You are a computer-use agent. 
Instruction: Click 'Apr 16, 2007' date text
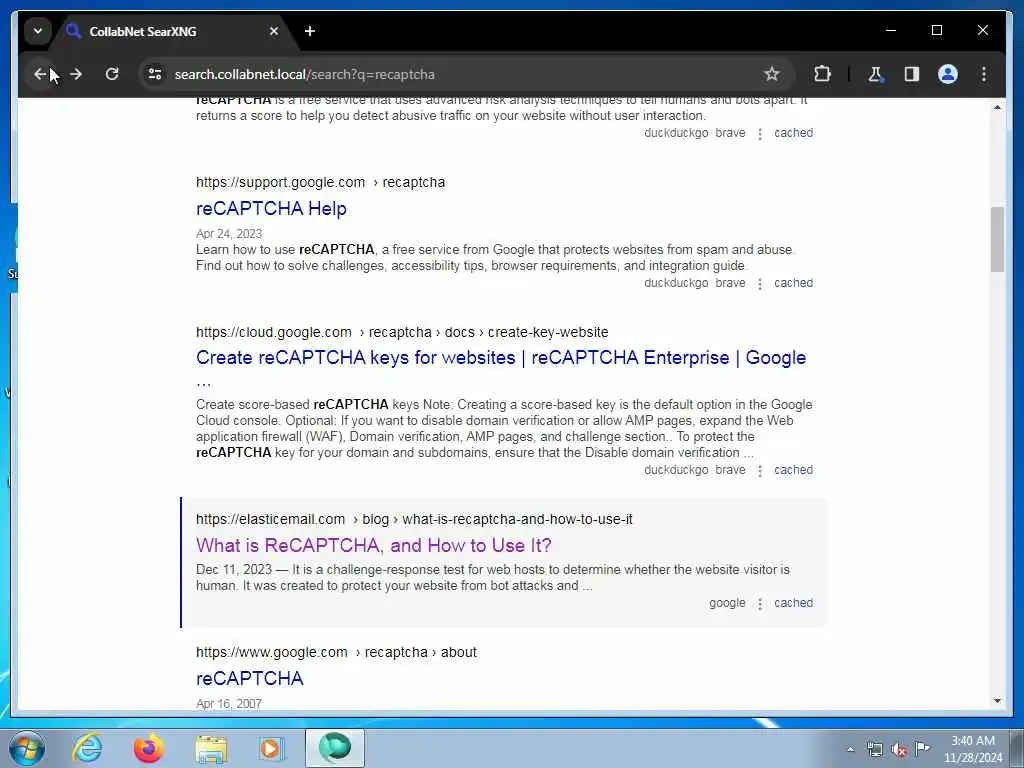point(229,704)
